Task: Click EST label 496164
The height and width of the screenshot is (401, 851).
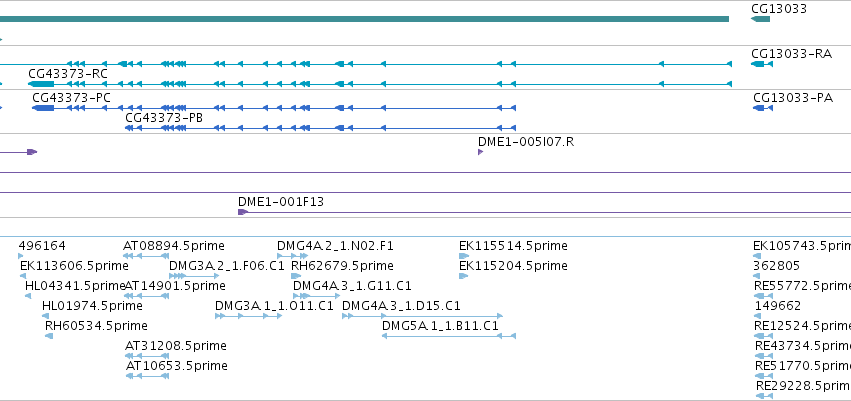Action: coord(42,246)
